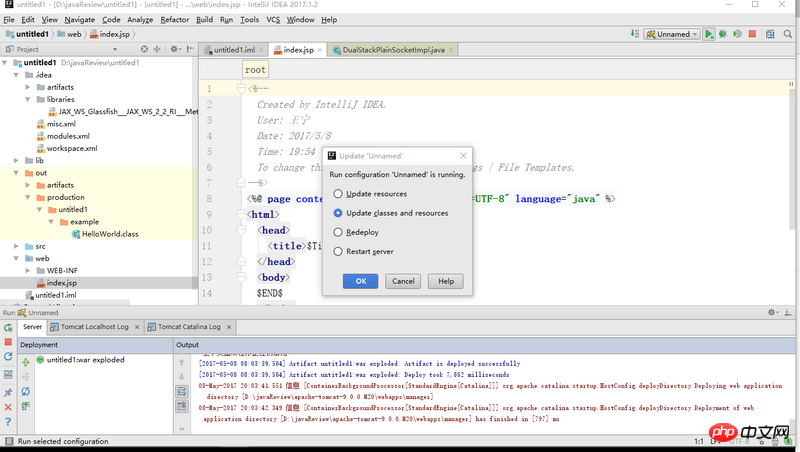800x452 pixels.
Task: Expand the lib folder
Action: click(16, 161)
